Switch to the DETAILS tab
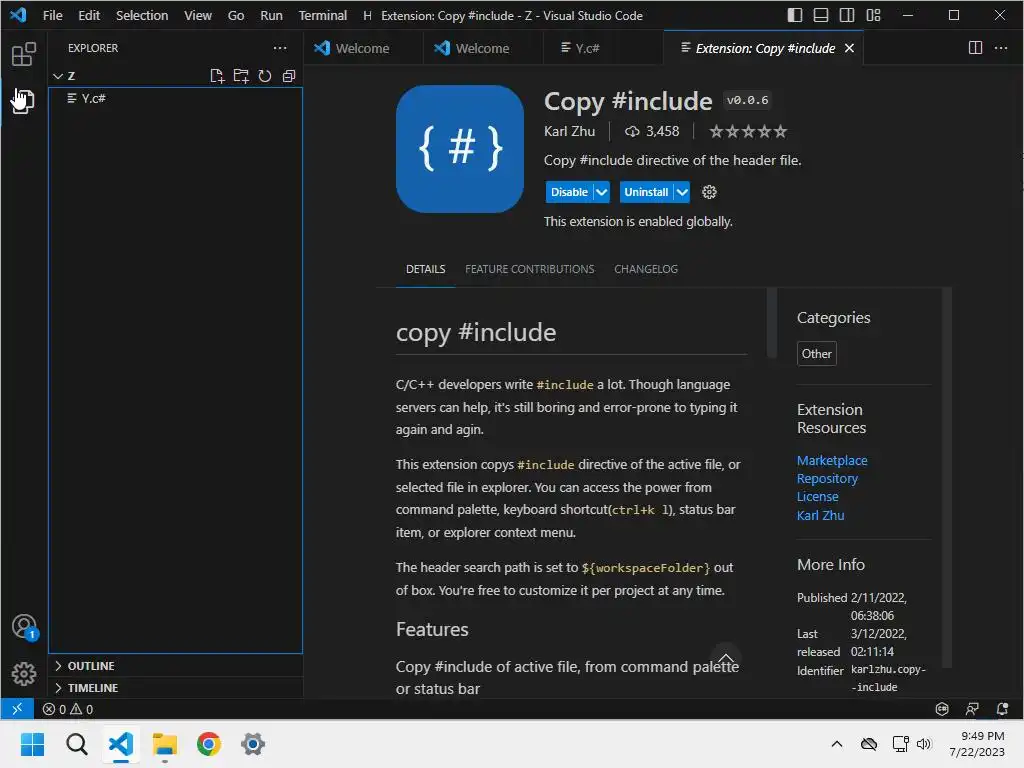 (425, 269)
